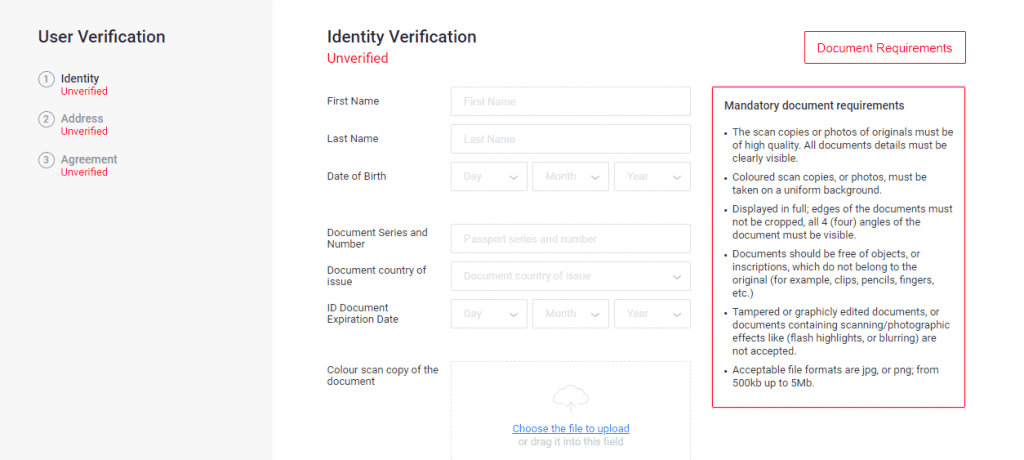
Task: Click the step 2 Address circle icon
Action: coord(46,119)
